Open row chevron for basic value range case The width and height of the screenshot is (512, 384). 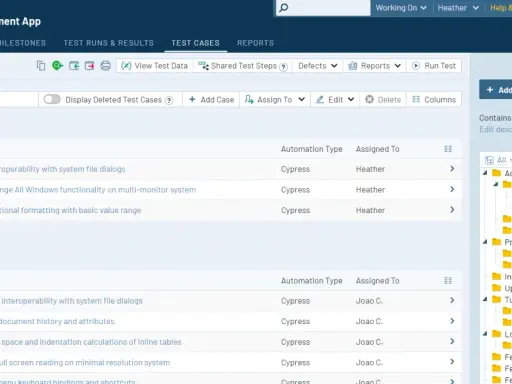(452, 210)
